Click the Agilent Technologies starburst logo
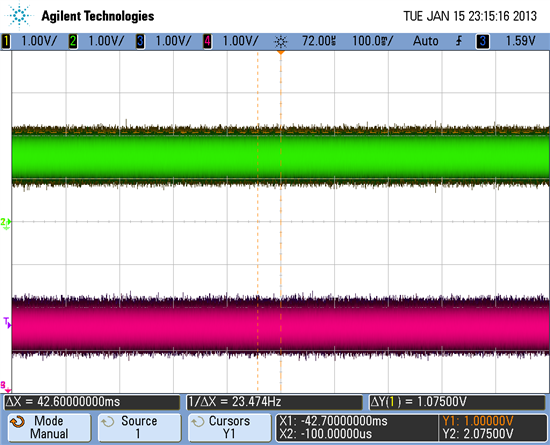This screenshot has width=550, height=445. click(20, 15)
